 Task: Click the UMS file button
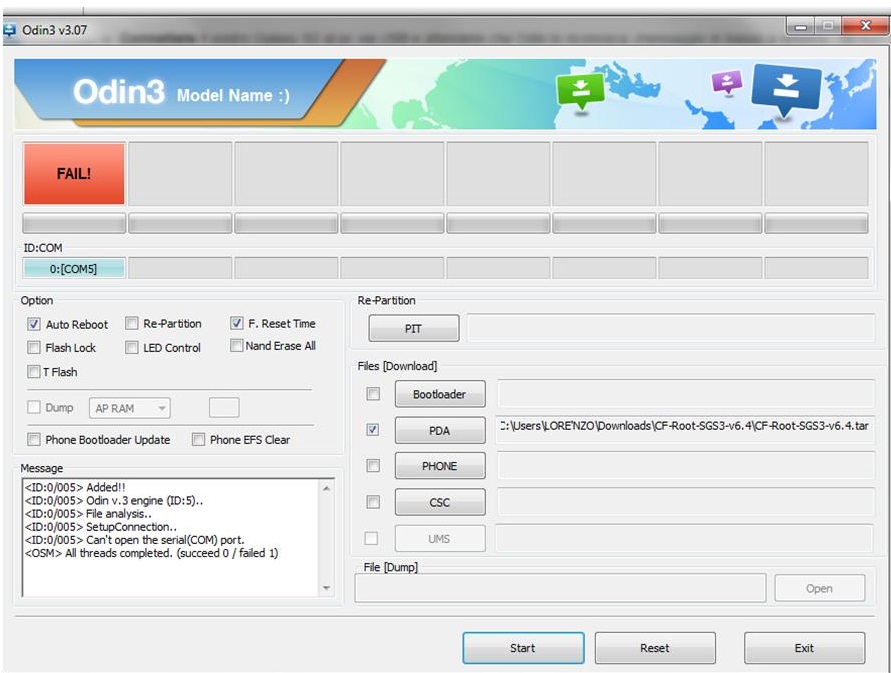pyautogui.click(x=440, y=538)
